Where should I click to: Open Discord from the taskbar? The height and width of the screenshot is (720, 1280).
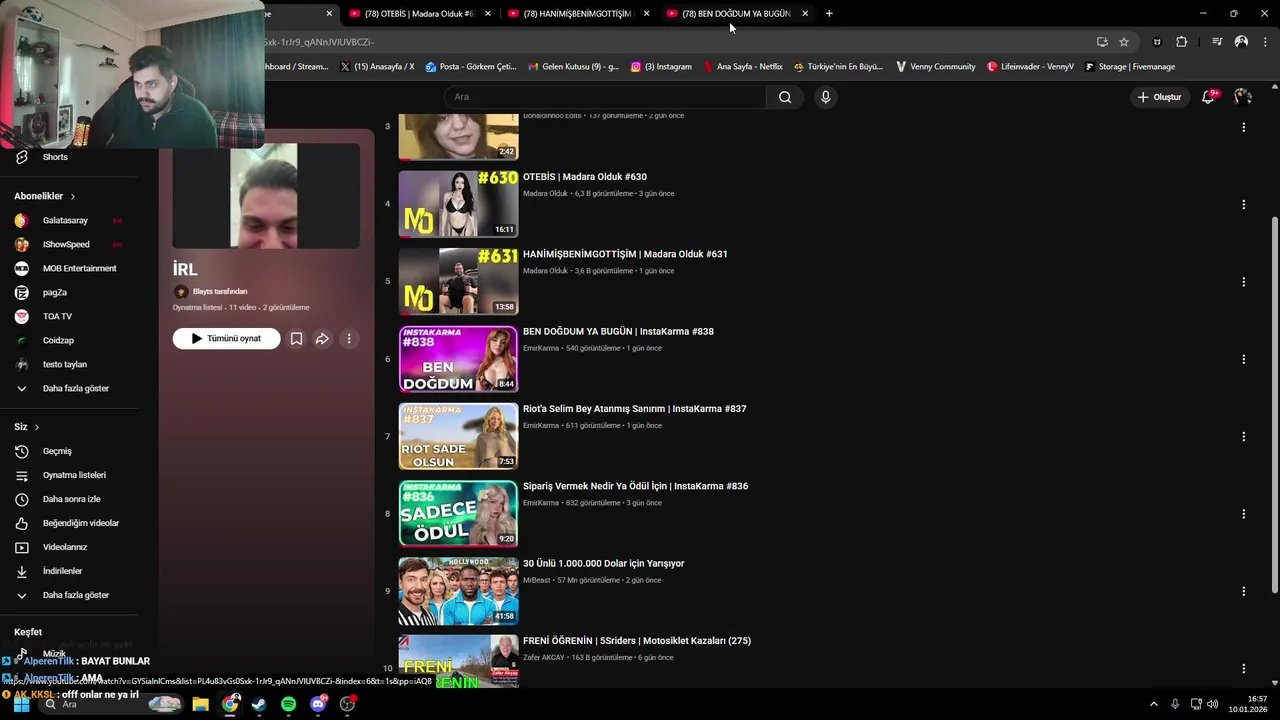click(x=318, y=704)
